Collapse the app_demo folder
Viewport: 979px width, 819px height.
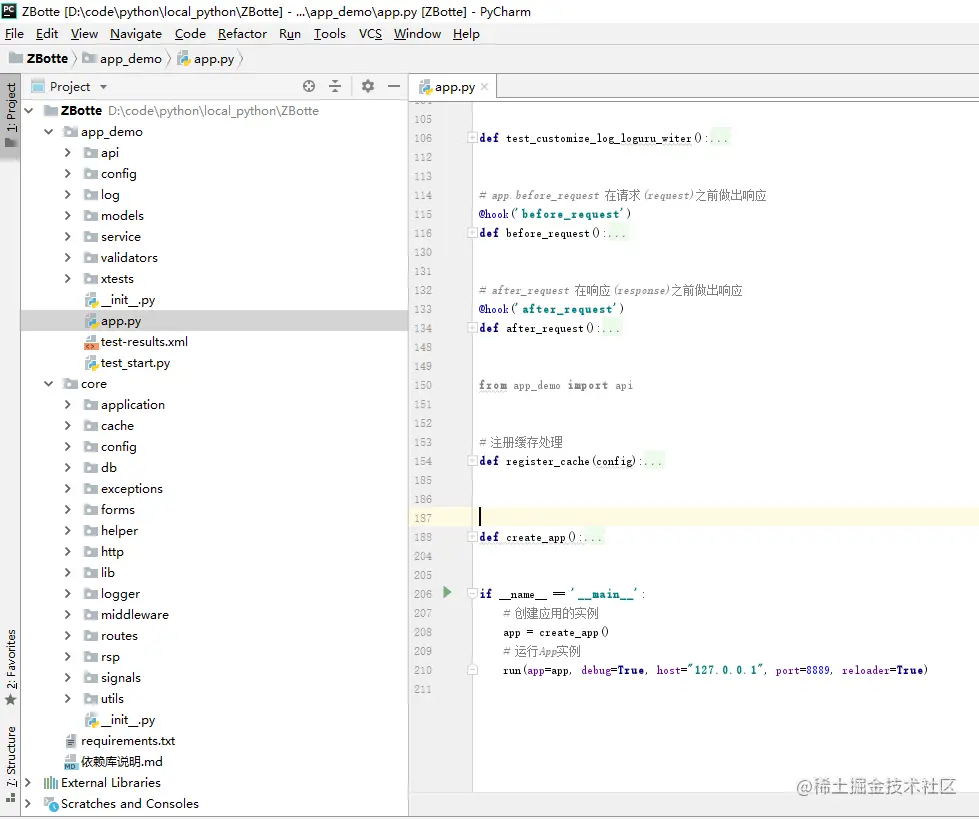point(49,132)
